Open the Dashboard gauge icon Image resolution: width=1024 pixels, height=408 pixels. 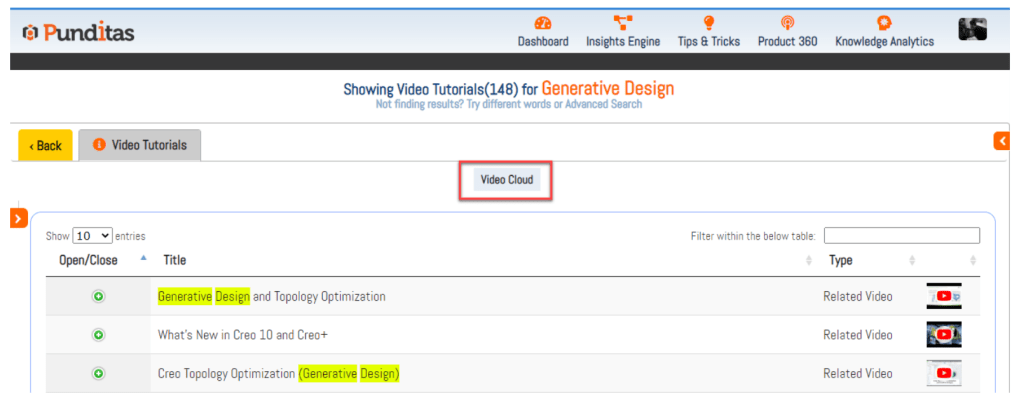[x=543, y=23]
